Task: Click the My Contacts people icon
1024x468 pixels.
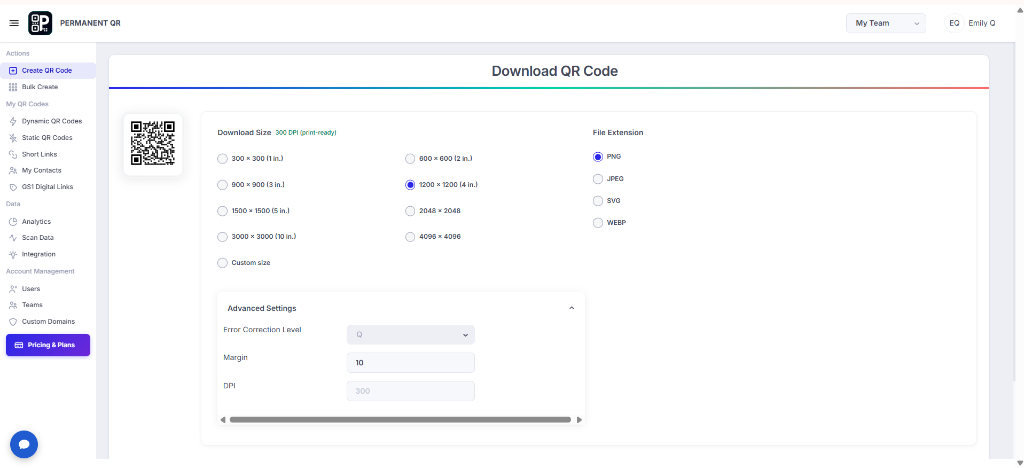Action: click(13, 170)
